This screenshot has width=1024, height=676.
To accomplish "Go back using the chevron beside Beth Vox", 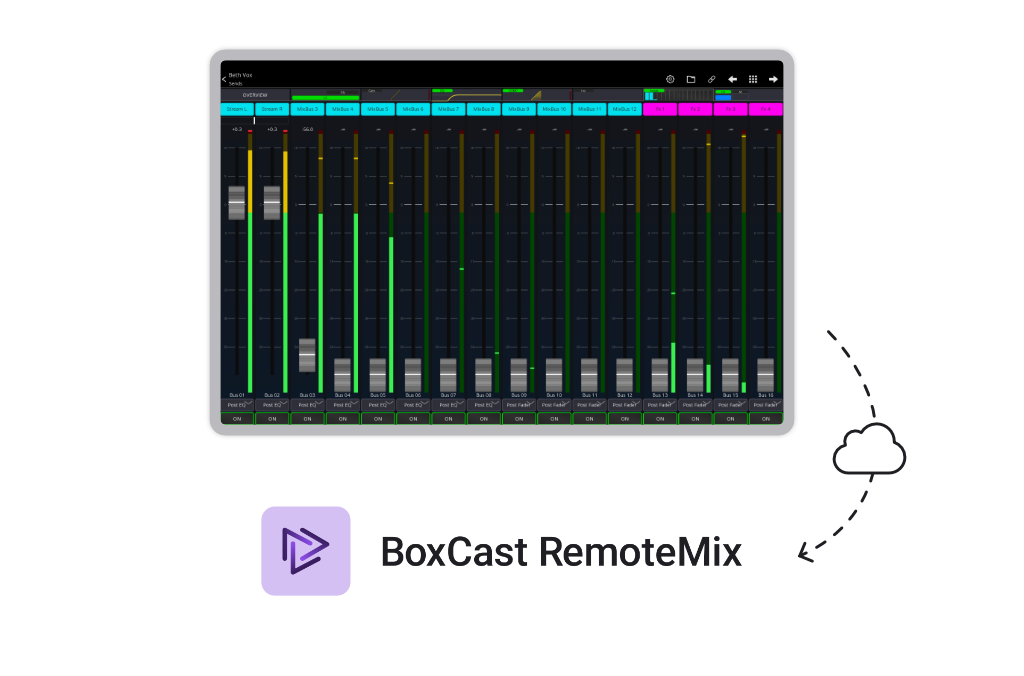I will (224, 79).
